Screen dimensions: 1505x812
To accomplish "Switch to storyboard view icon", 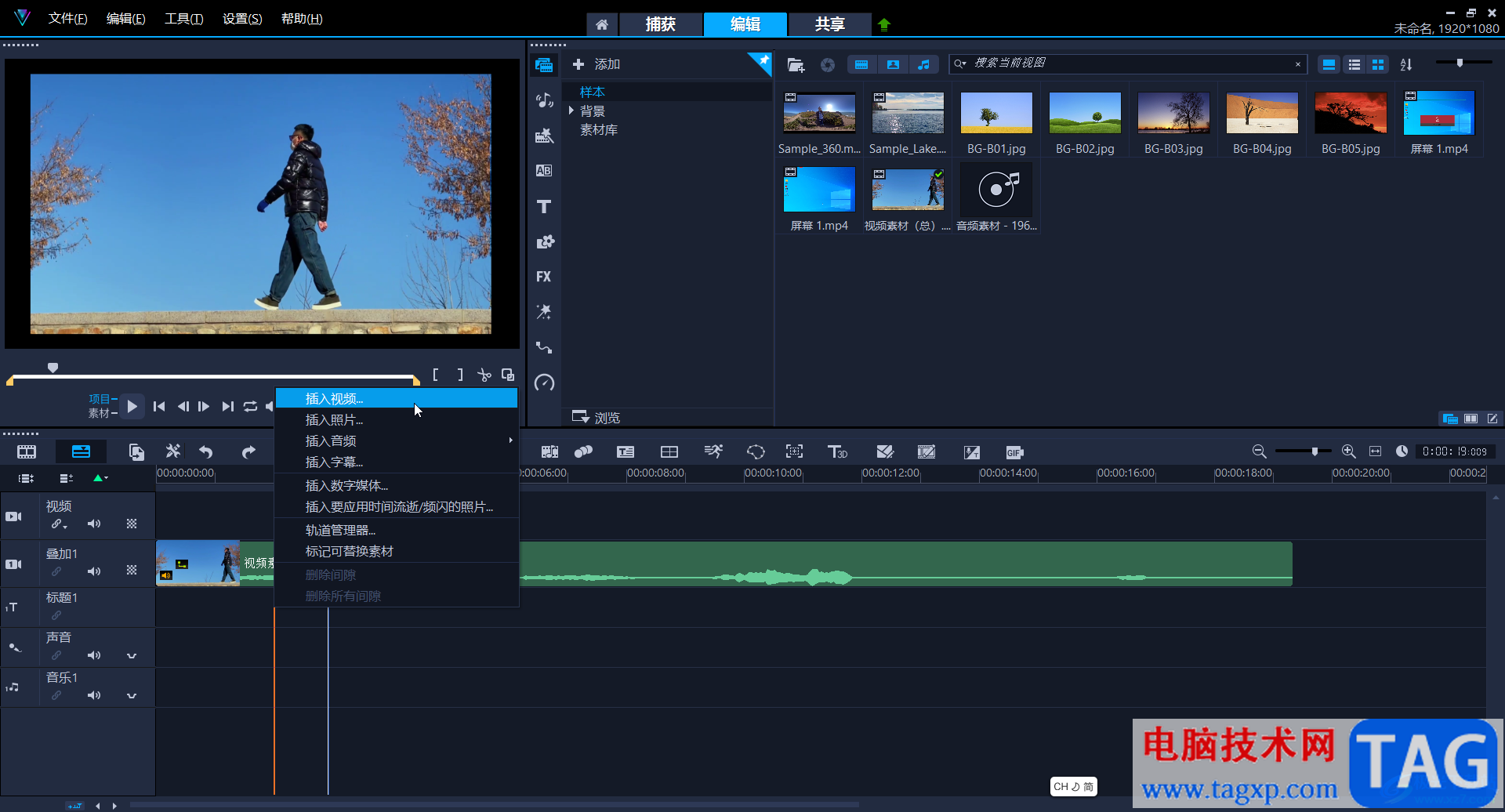I will (x=27, y=452).
